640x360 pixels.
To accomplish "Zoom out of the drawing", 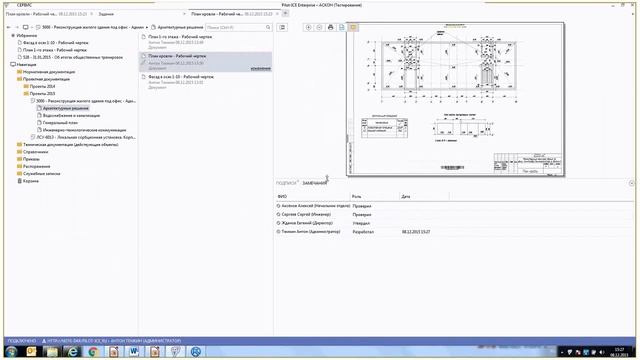I will tap(320, 27).
